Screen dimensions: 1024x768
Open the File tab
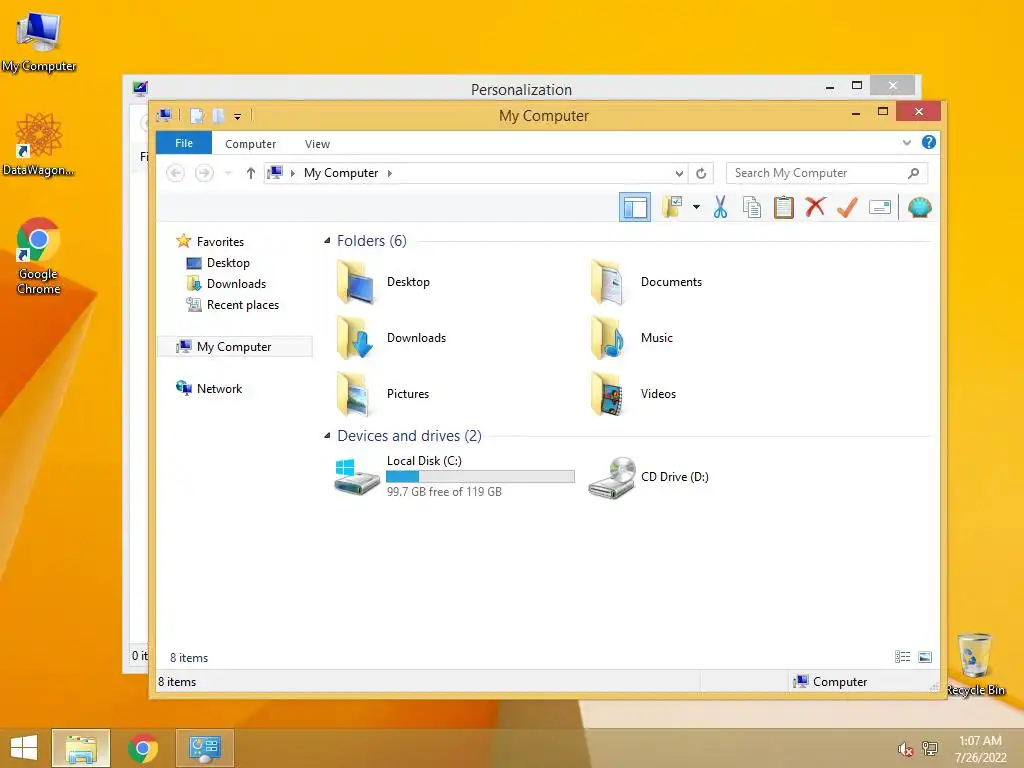tap(184, 143)
